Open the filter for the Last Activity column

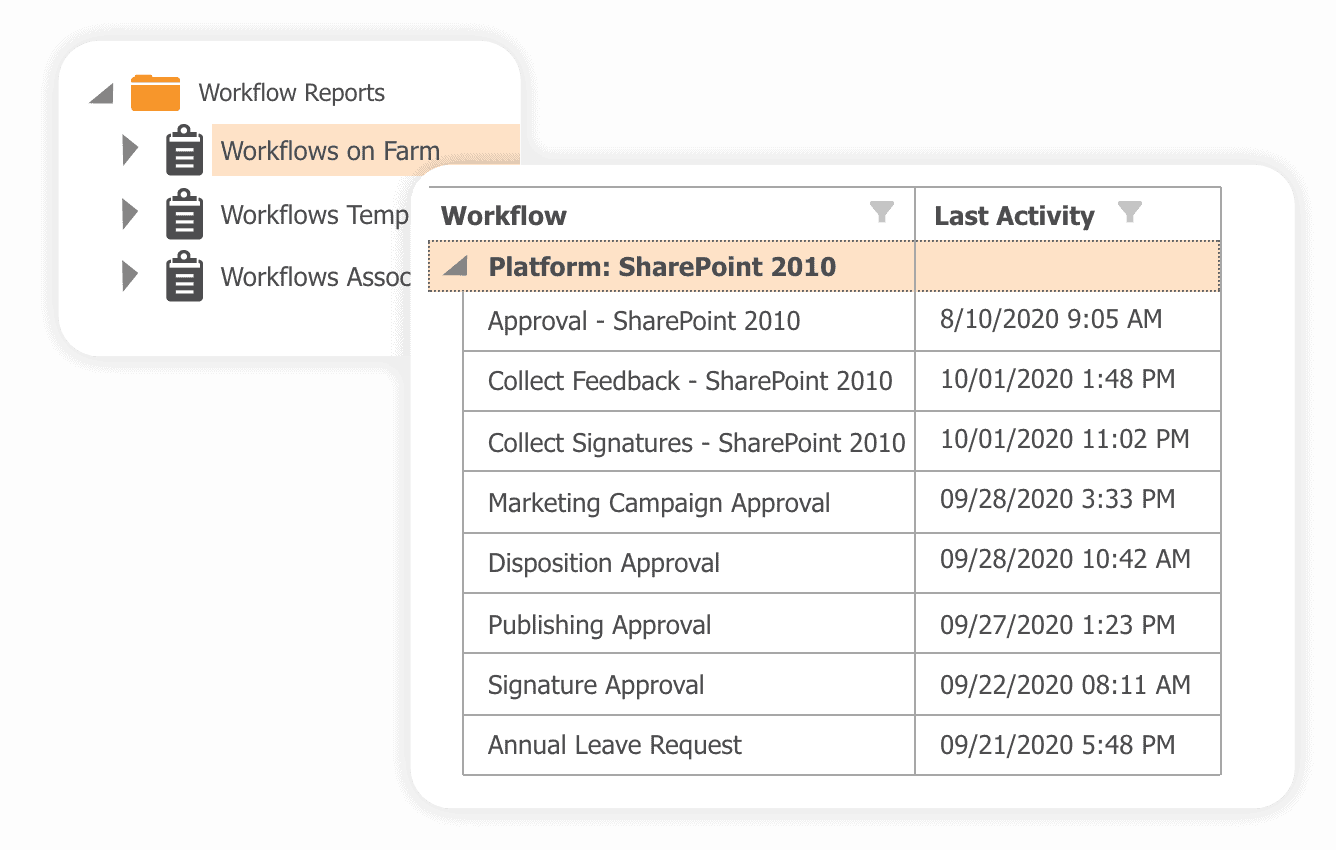pos(1130,212)
